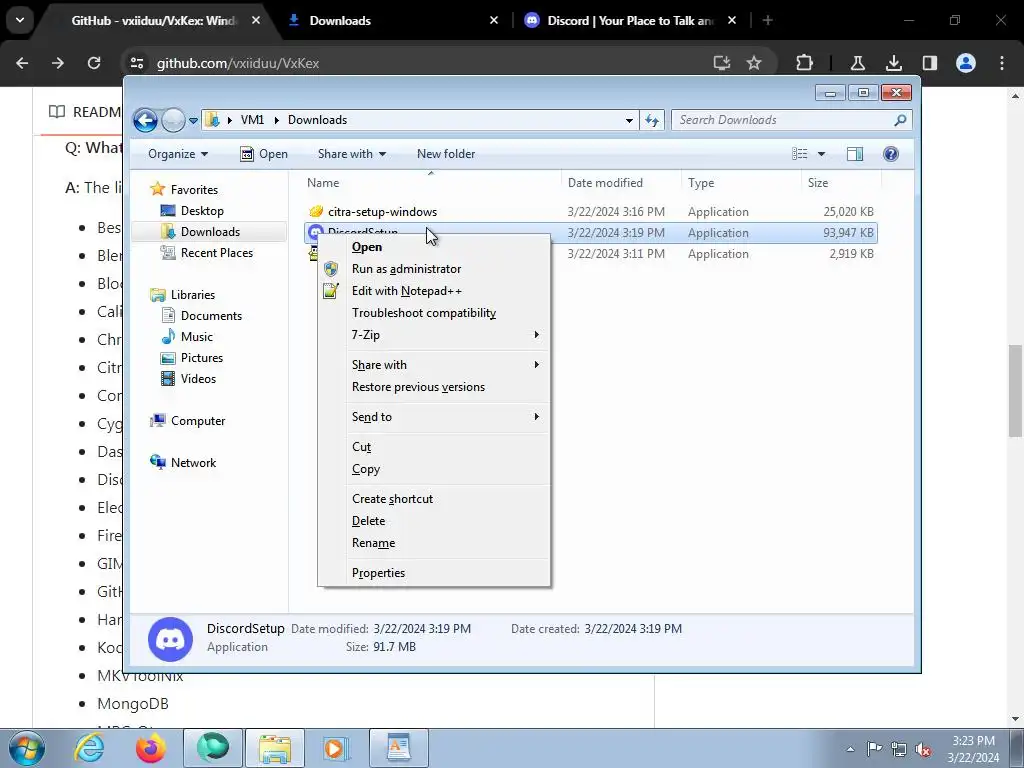The width and height of the screenshot is (1024, 768).
Task: Open browser extensions puzzle icon
Action: [805, 63]
